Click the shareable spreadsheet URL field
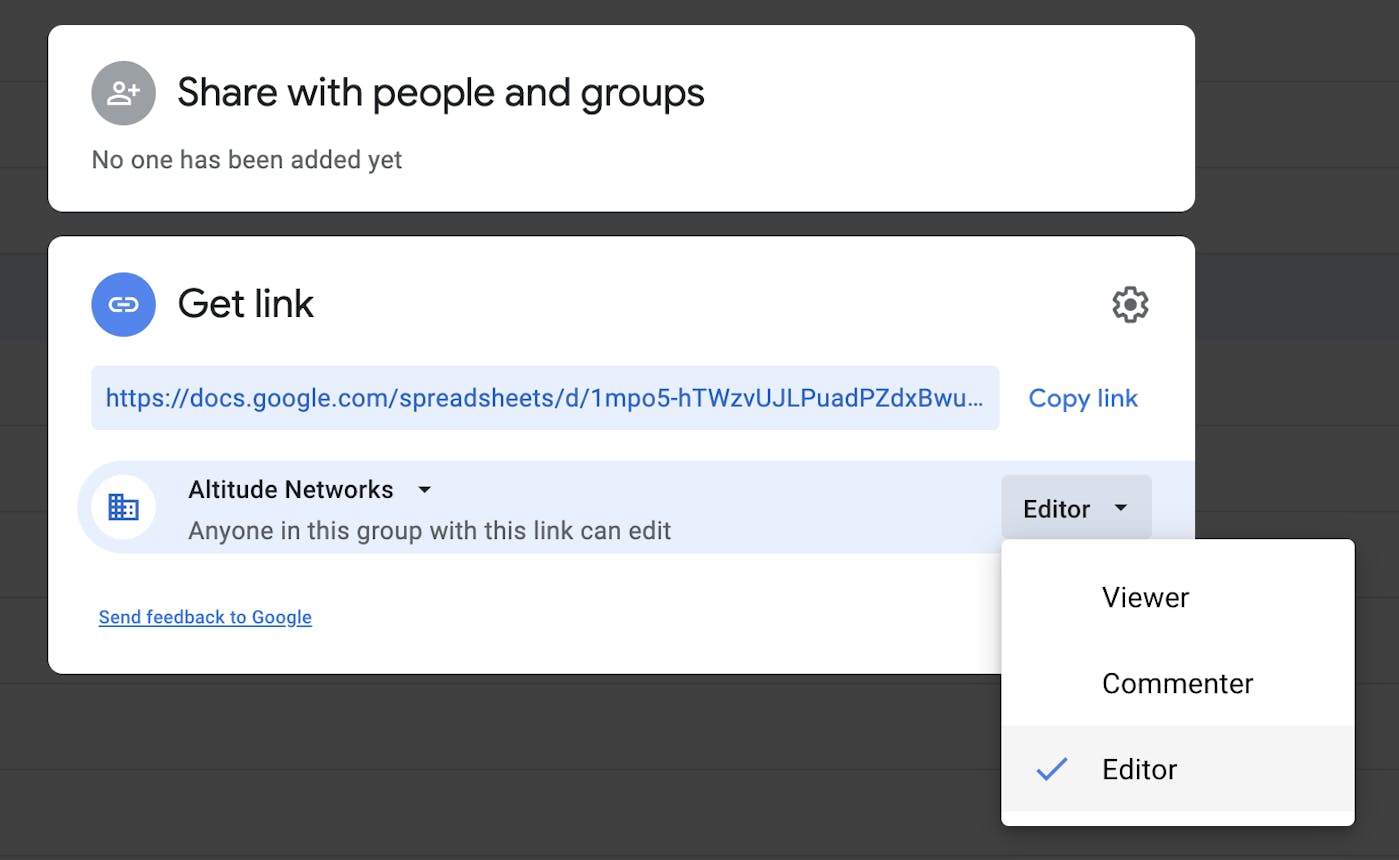The width and height of the screenshot is (1399, 860). (545, 398)
